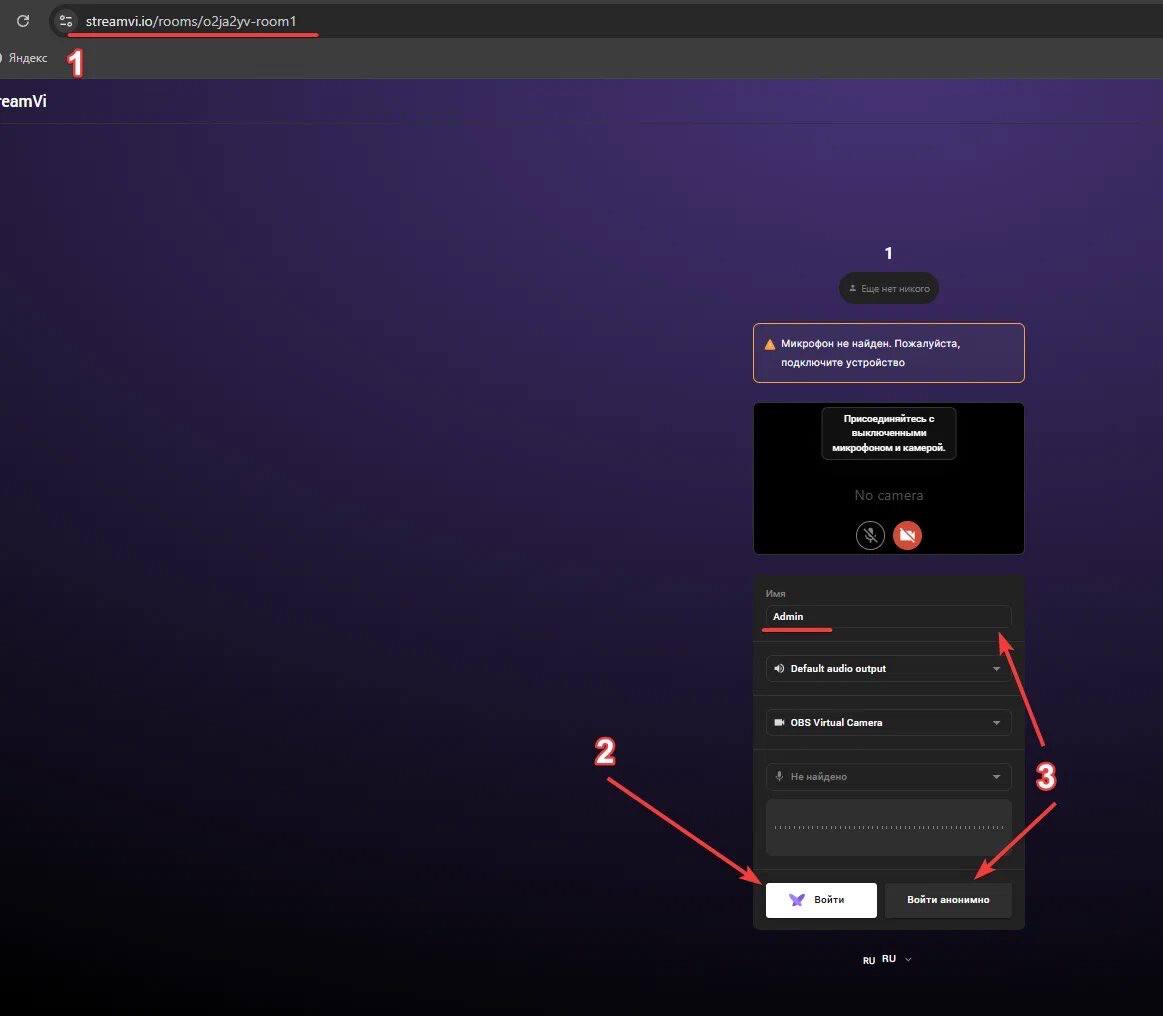Click the No camera text in the preview

pyautogui.click(x=889, y=495)
